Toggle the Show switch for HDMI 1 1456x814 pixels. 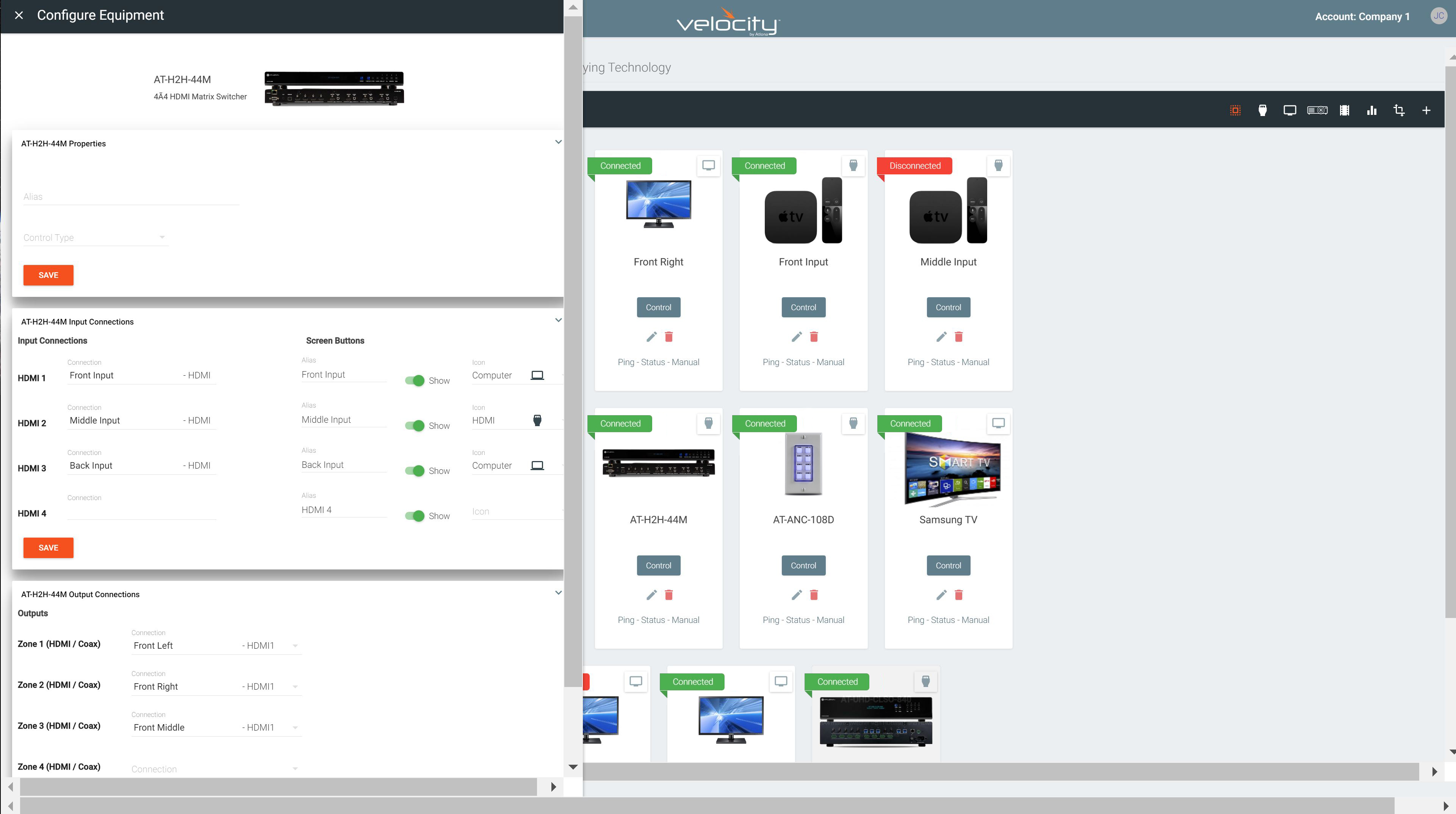(415, 380)
